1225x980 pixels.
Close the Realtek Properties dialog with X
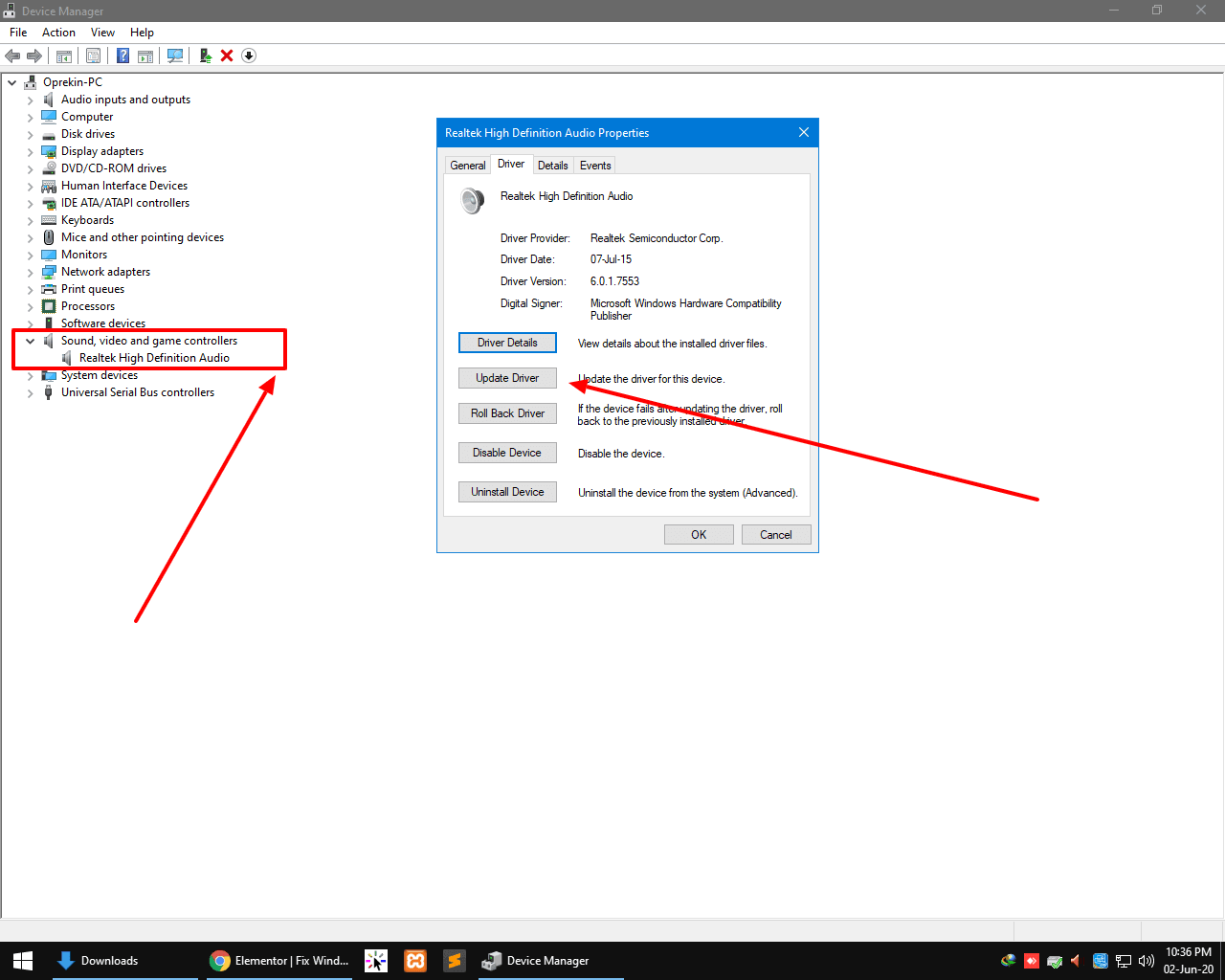pos(804,132)
